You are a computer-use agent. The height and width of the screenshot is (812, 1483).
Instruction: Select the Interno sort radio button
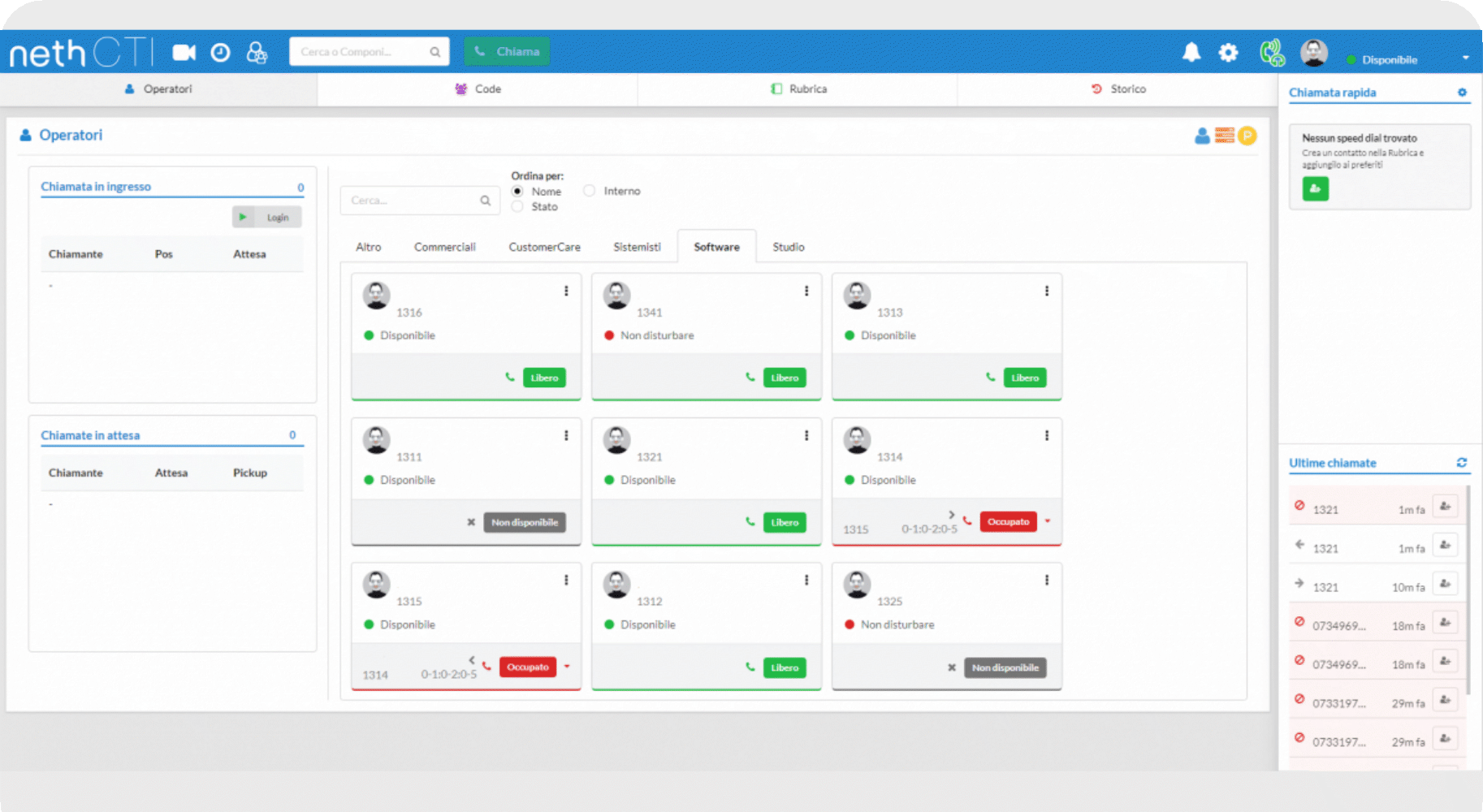click(x=590, y=191)
